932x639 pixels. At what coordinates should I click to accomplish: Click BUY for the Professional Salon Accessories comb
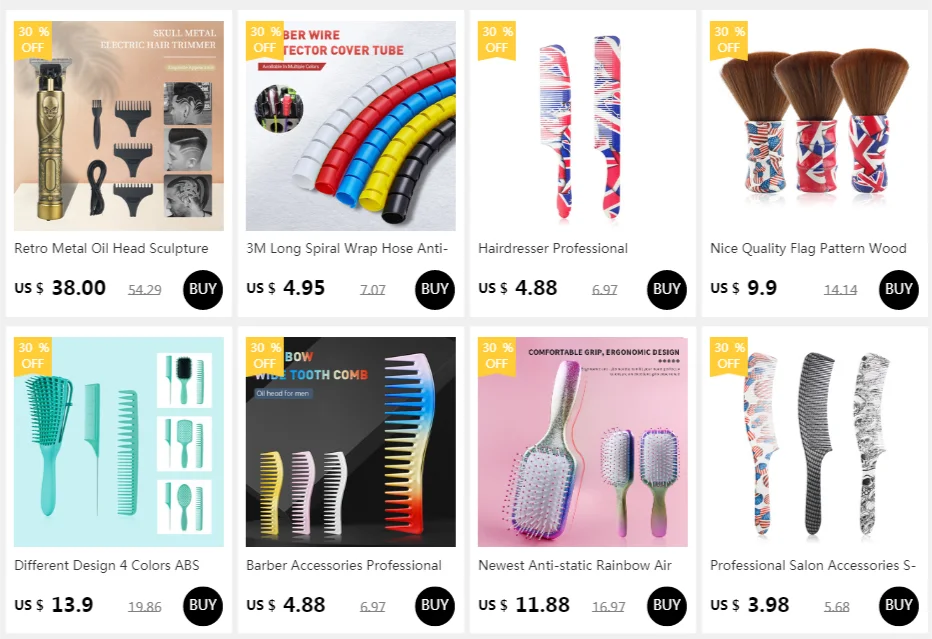coord(898,606)
